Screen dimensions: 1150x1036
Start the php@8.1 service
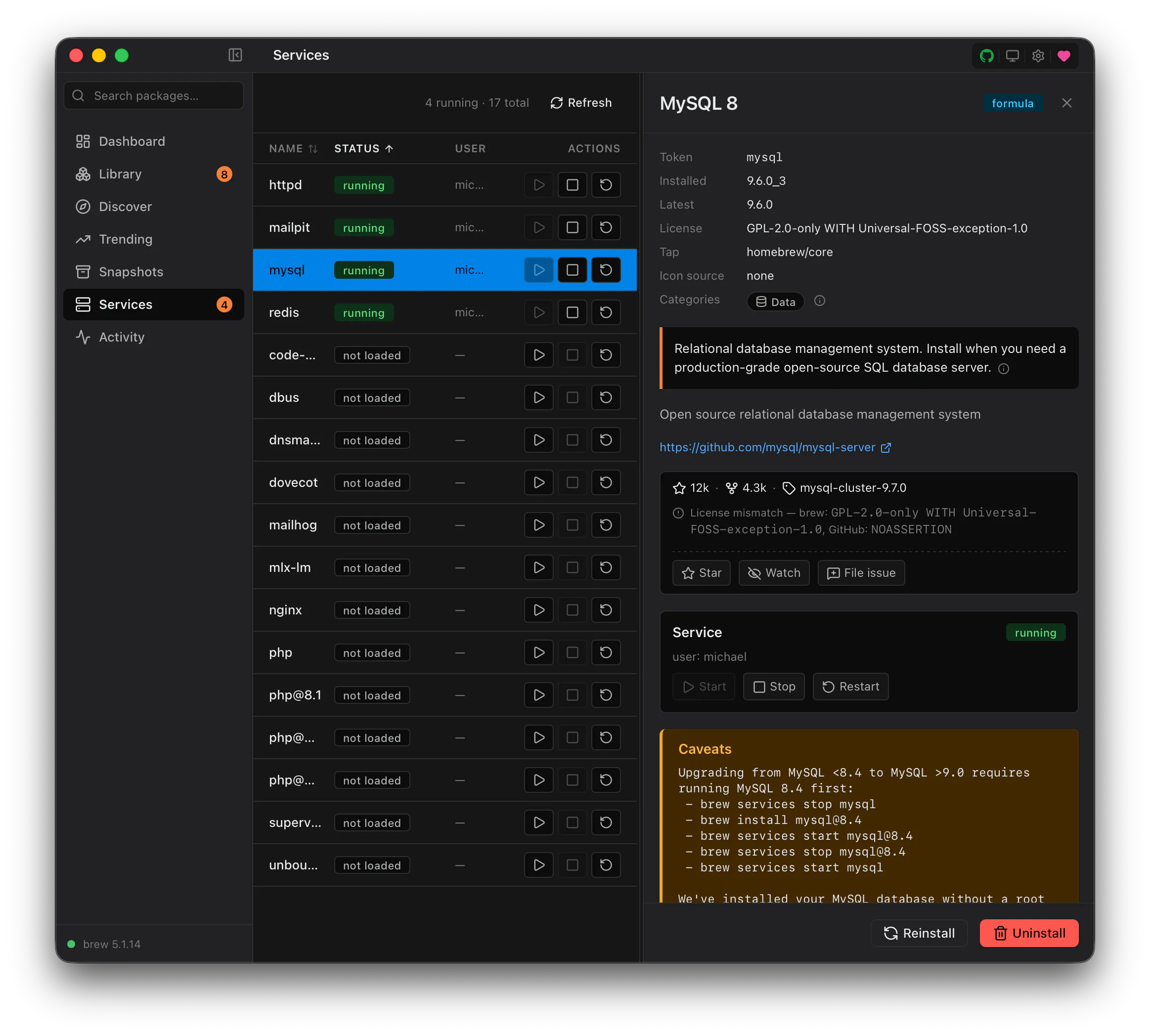click(x=538, y=695)
